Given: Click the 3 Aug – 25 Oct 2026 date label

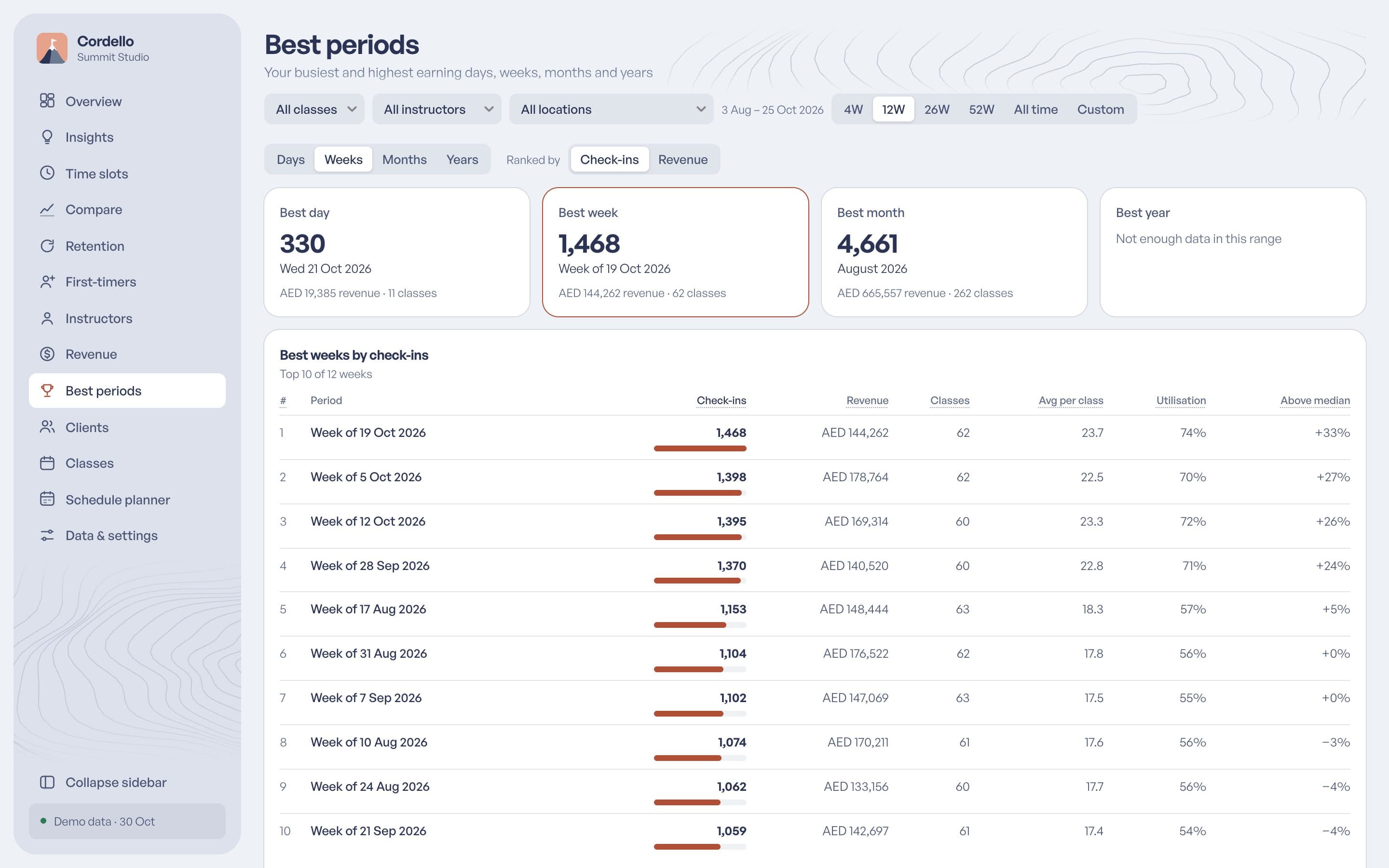Looking at the screenshot, I should click(772, 109).
